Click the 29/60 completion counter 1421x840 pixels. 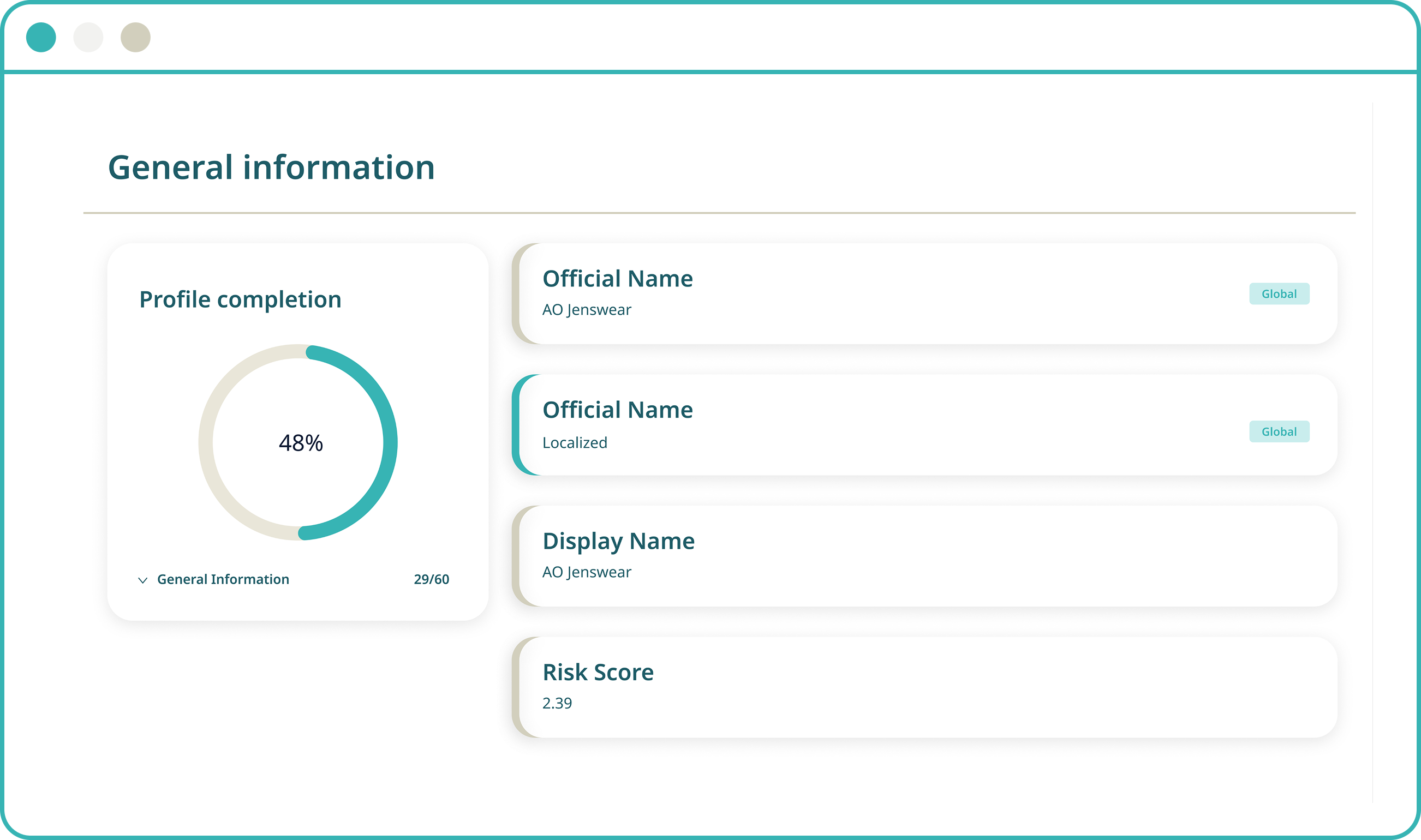[431, 579]
